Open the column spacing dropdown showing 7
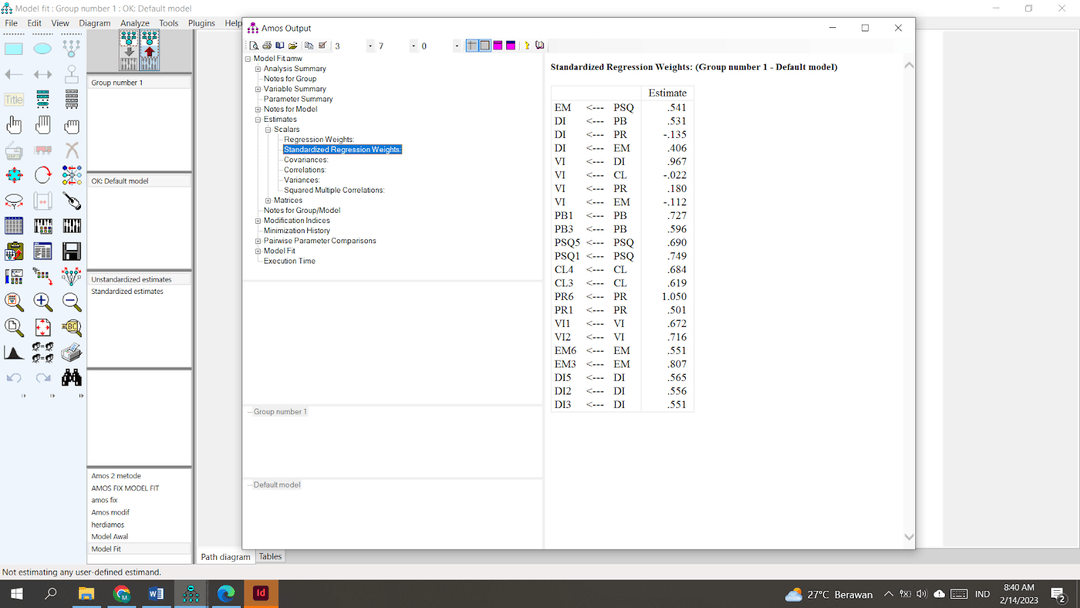This screenshot has height=608, width=1080. (413, 46)
